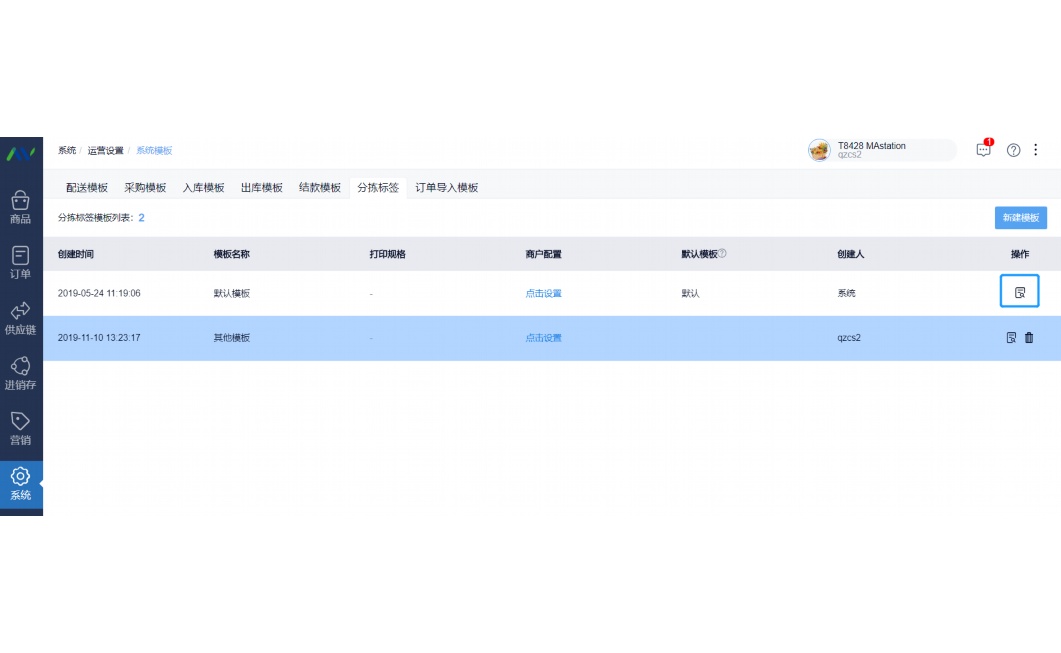Switch to the 订单导入模板 tab

coord(447,187)
